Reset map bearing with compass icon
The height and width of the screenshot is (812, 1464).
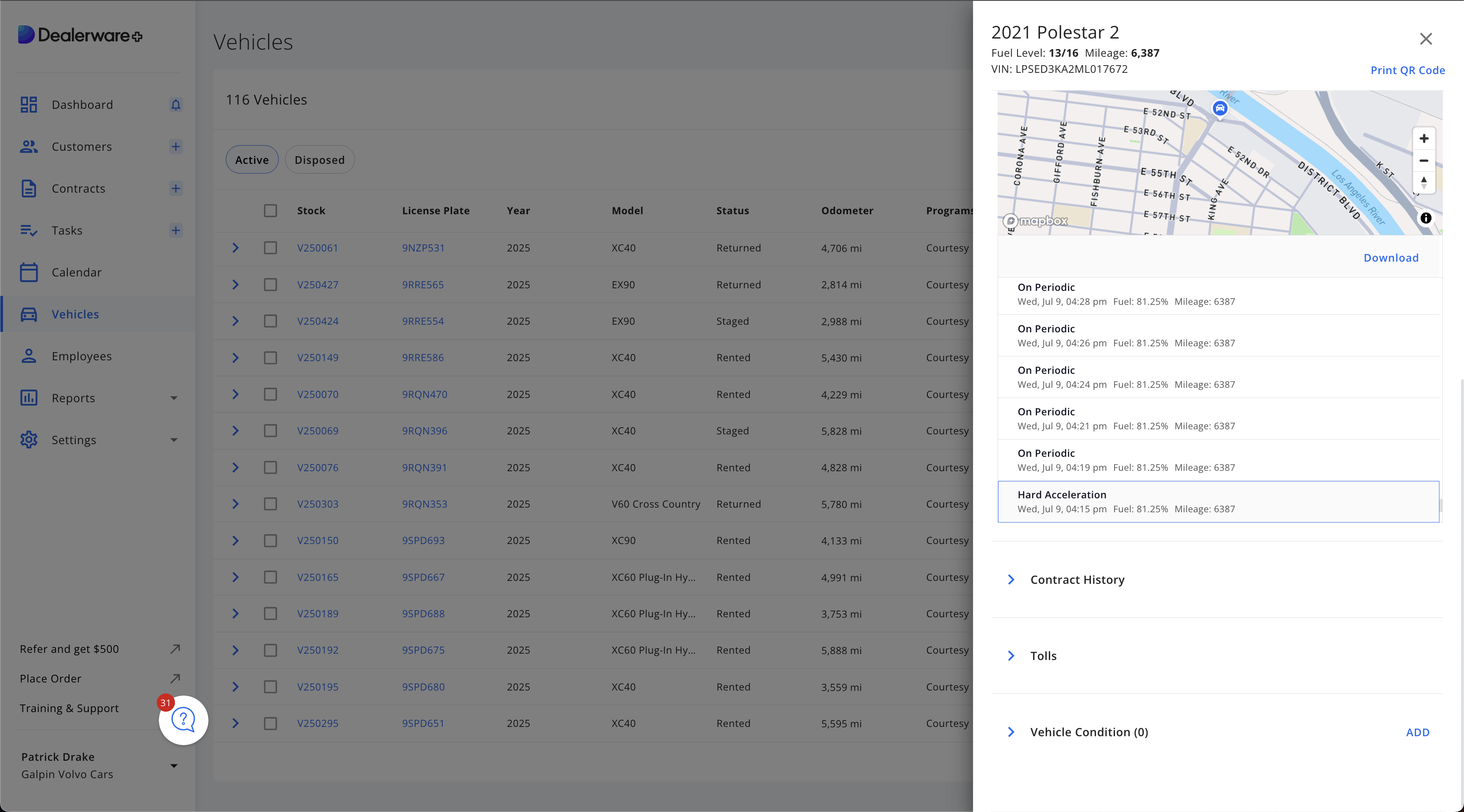[1424, 182]
